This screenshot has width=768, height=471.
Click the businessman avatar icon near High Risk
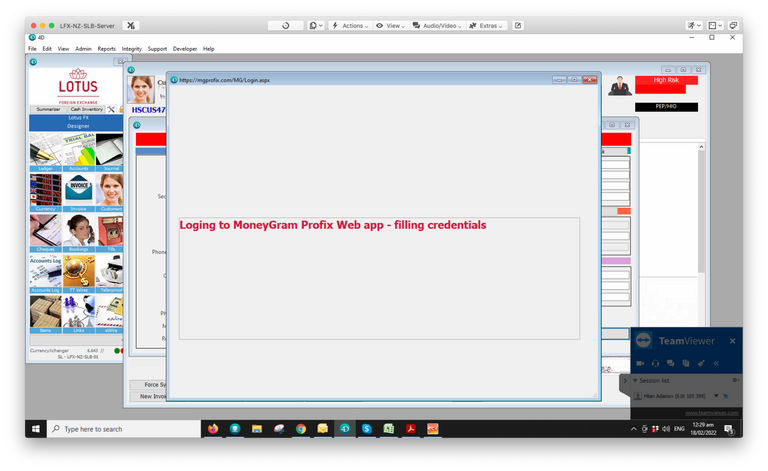(x=620, y=86)
